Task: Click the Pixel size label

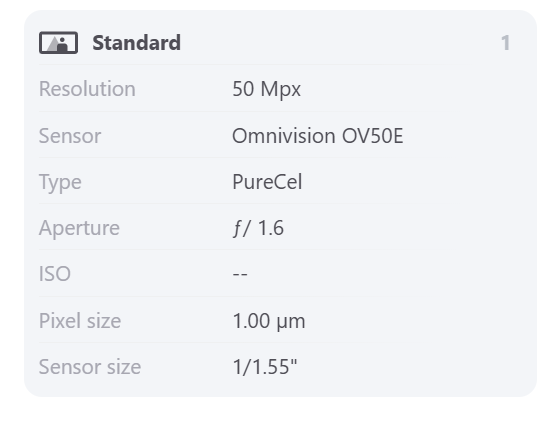Action: [x=80, y=320]
